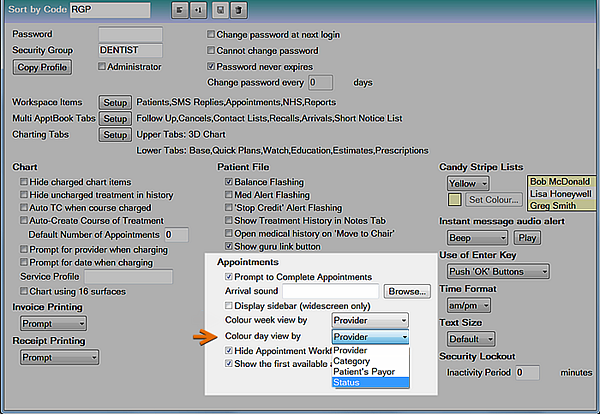
Task: Enable Display sidebar (widescreen only)
Action: (229, 305)
